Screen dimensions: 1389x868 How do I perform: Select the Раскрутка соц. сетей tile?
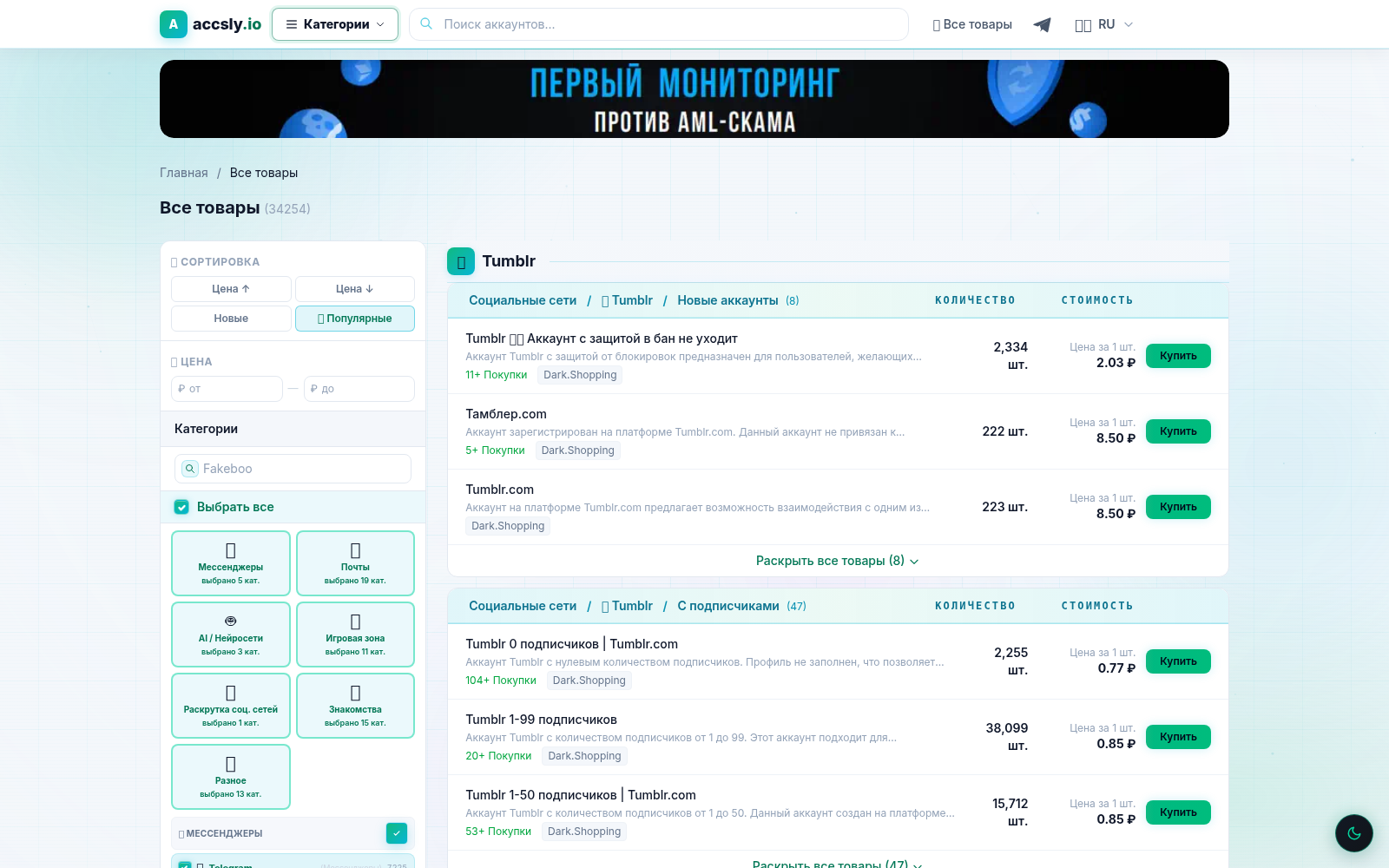pyautogui.click(x=231, y=706)
